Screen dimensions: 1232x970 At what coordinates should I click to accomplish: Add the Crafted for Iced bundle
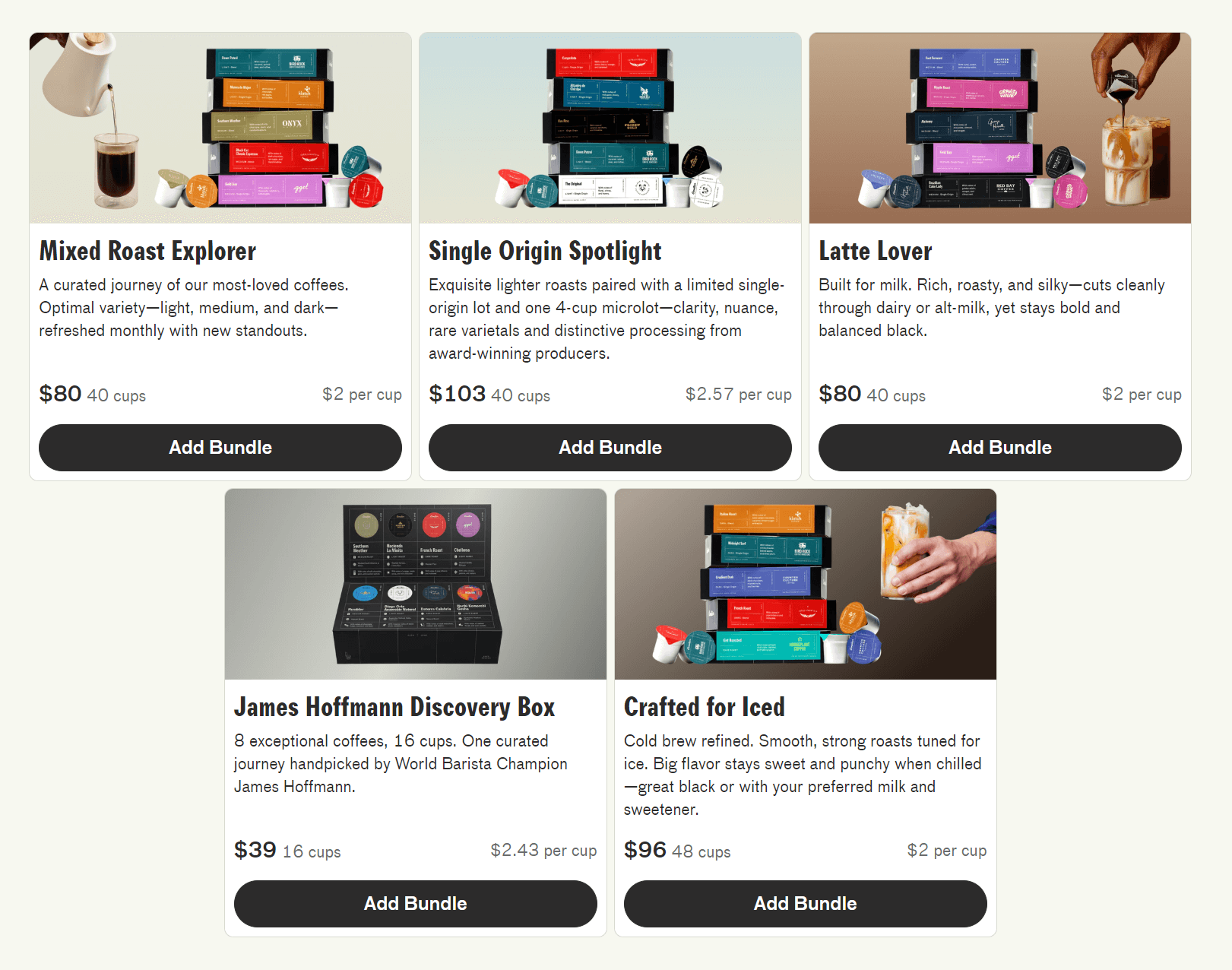(x=806, y=904)
